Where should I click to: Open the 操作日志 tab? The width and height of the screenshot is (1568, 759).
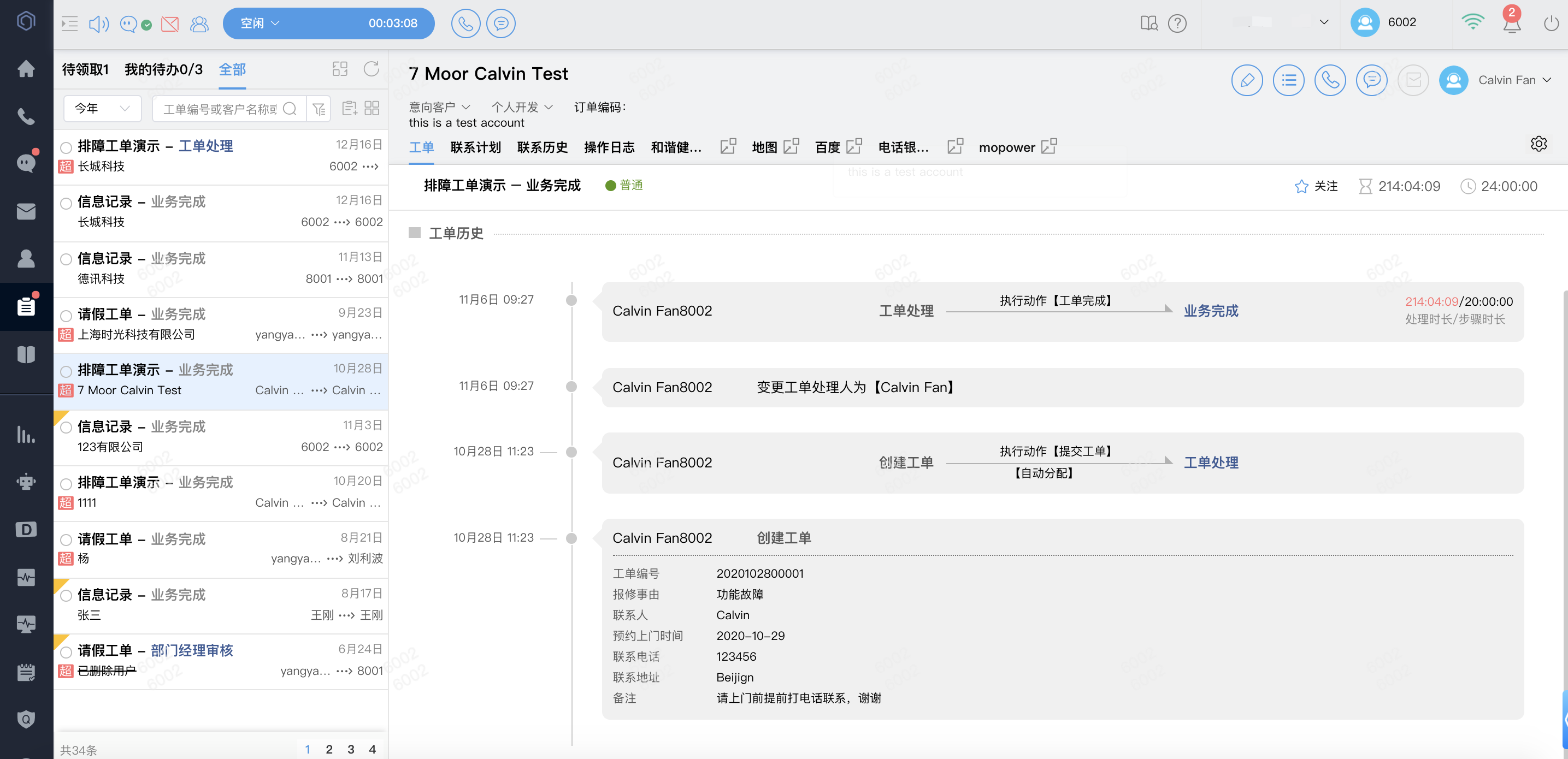(609, 147)
